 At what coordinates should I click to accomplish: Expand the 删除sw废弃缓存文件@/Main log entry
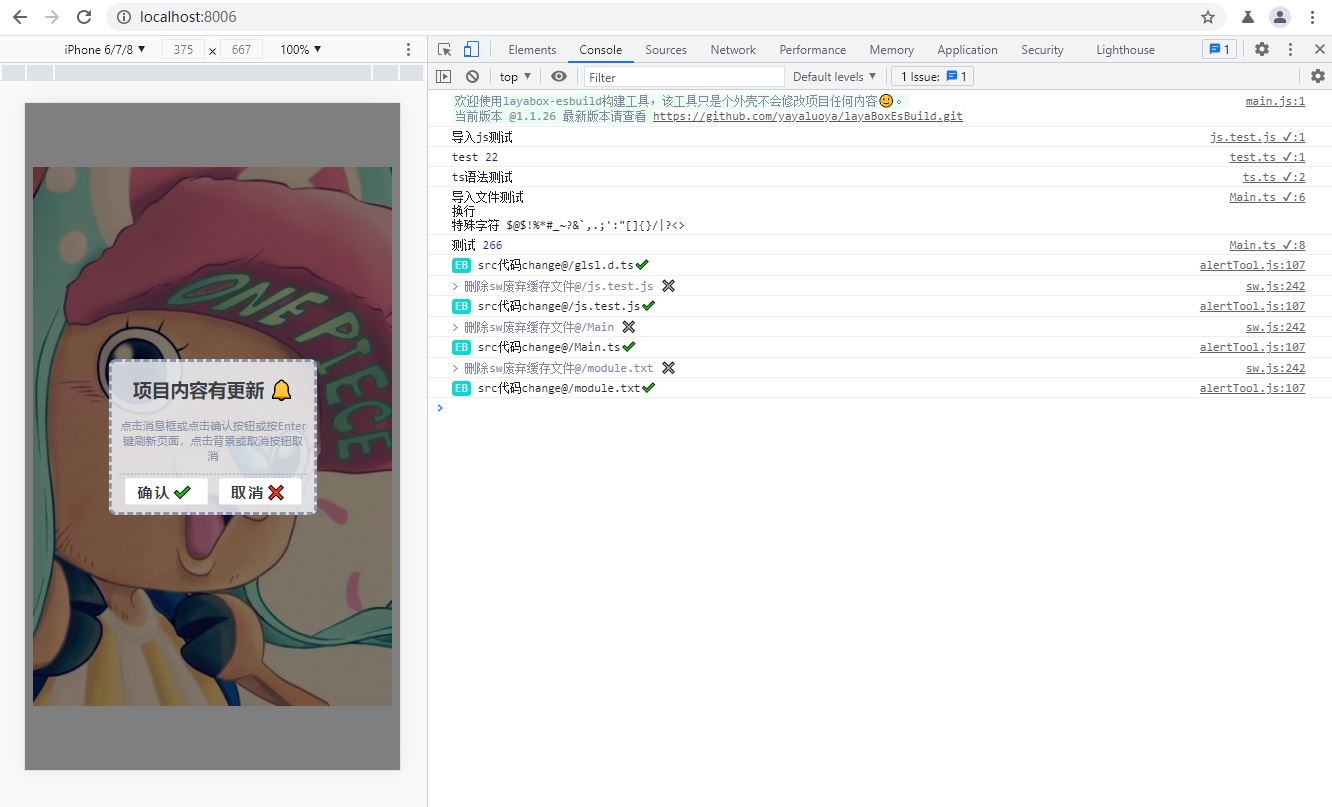click(x=456, y=327)
